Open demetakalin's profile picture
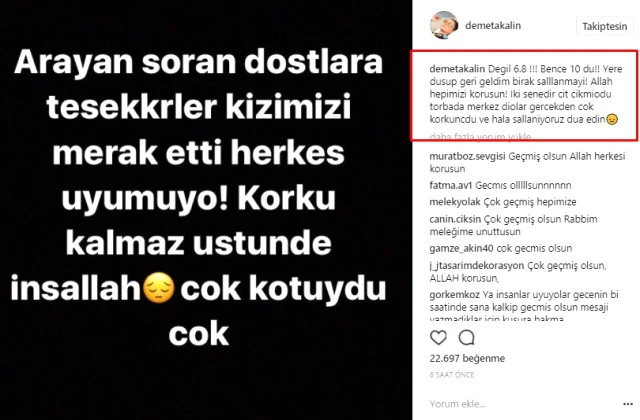 pos(444,25)
